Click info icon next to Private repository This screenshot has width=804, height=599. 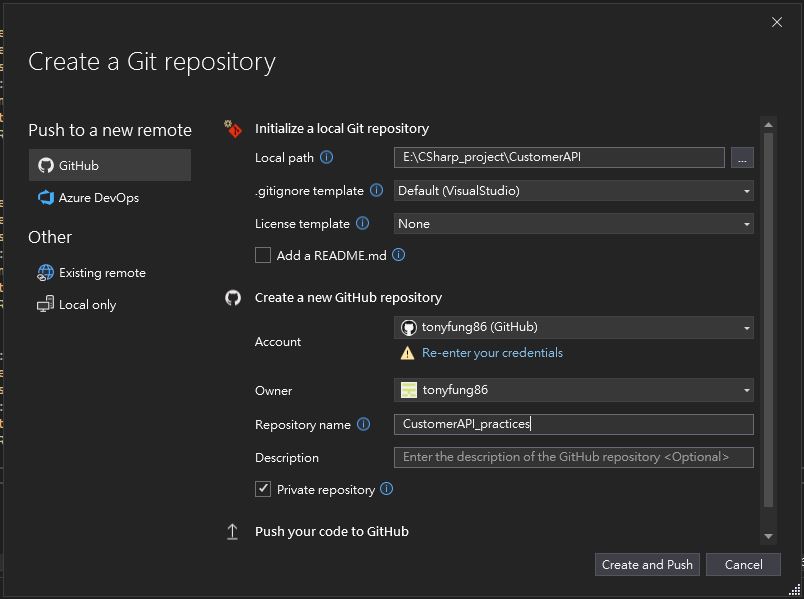(386, 489)
